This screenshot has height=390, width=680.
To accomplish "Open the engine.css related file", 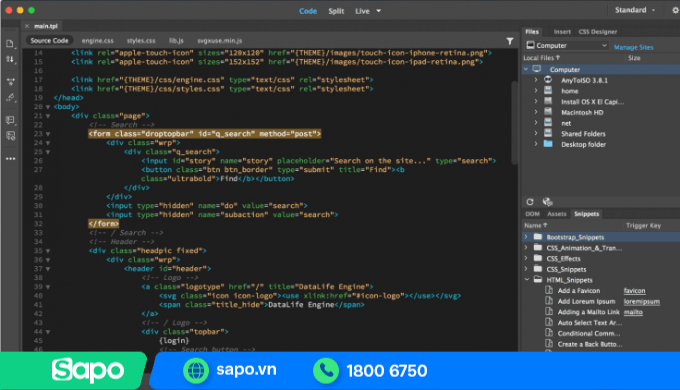I will tap(98, 41).
